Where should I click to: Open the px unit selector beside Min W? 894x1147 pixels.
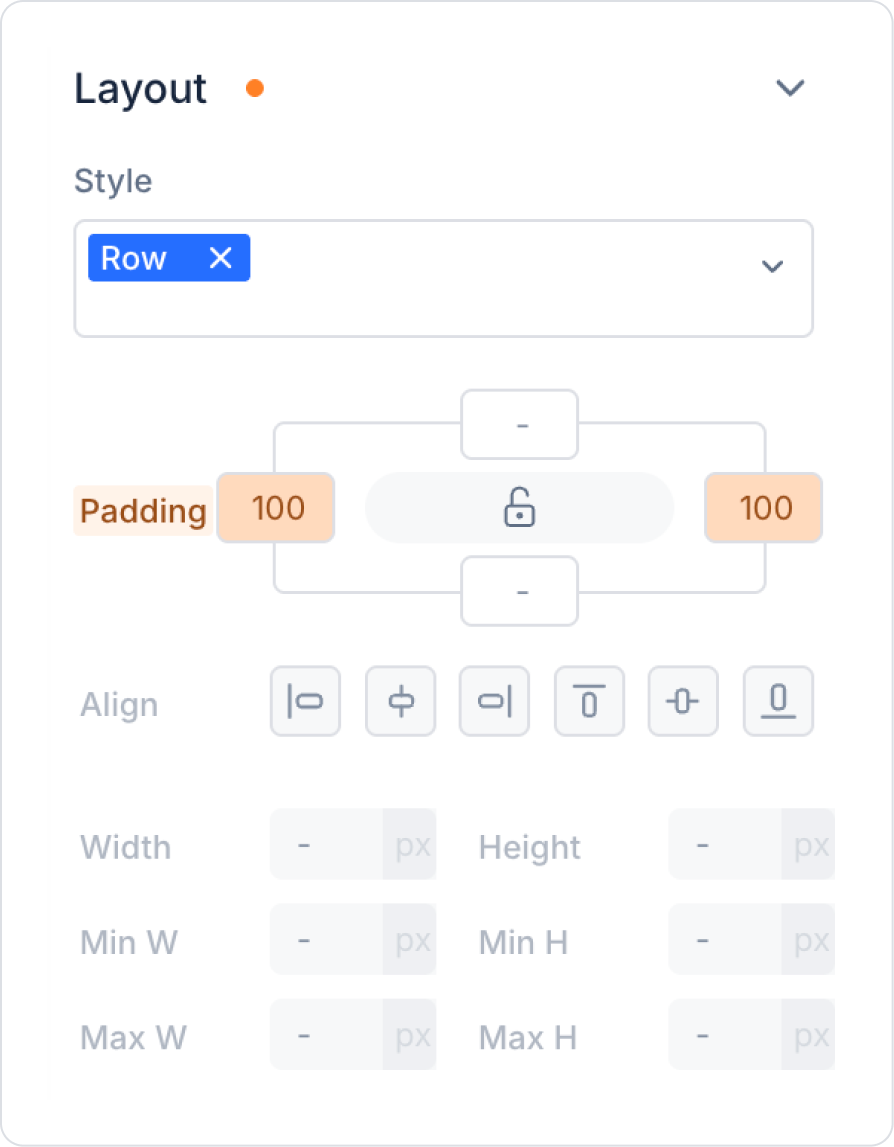[x=412, y=941]
